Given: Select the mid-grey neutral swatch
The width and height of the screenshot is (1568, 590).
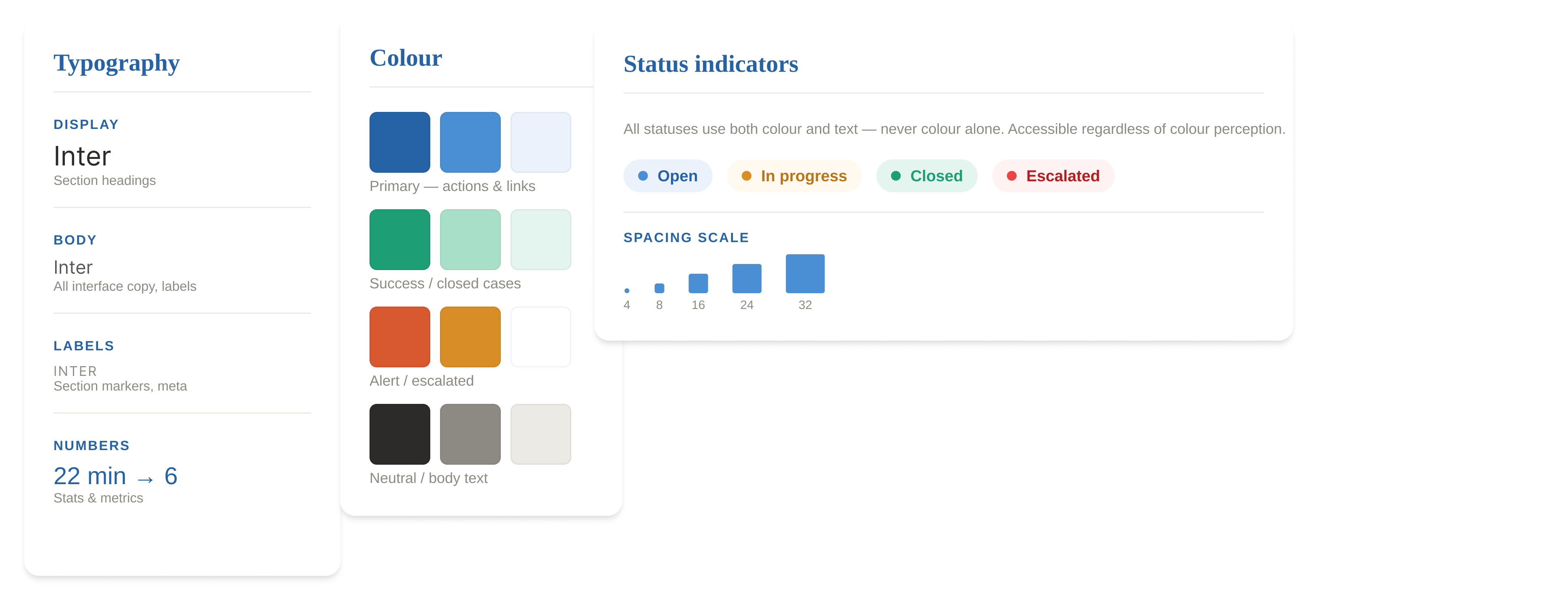Looking at the screenshot, I should [x=470, y=434].
